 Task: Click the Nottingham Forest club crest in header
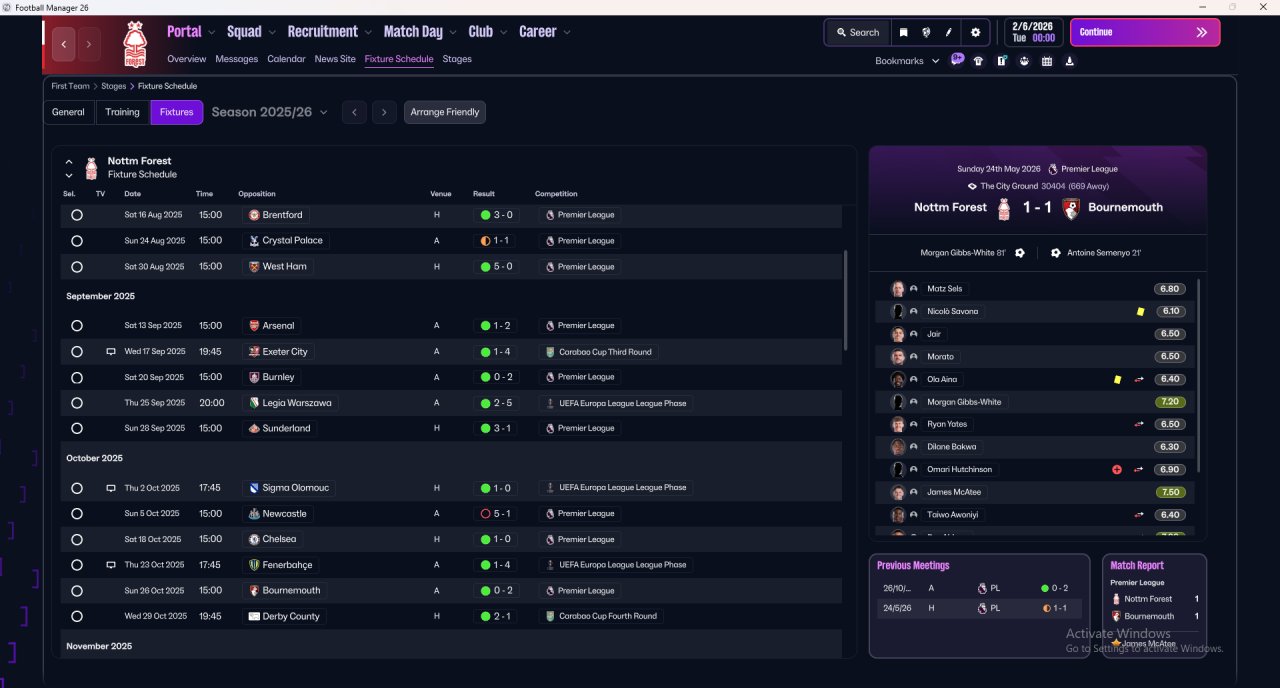tap(134, 45)
